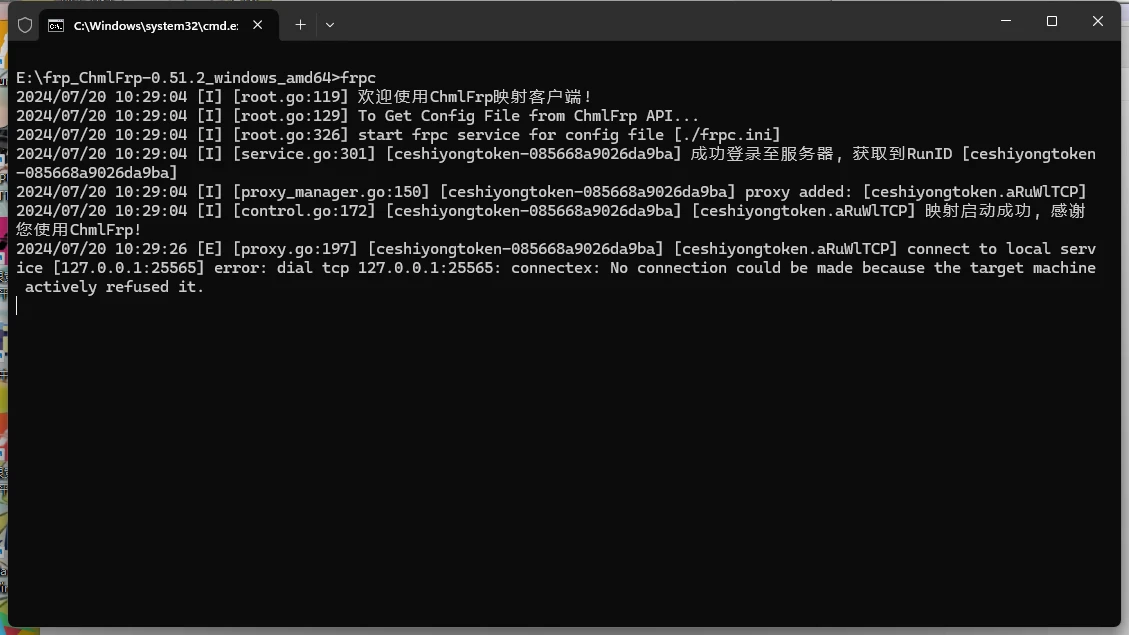
Task: Open a new terminal tab with plus
Action: click(300, 25)
